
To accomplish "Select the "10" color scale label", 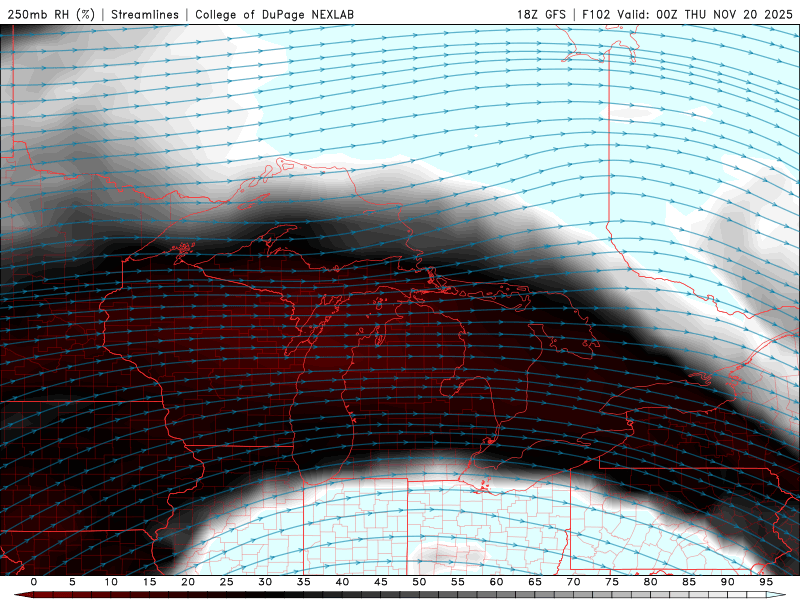I will coord(111,582).
